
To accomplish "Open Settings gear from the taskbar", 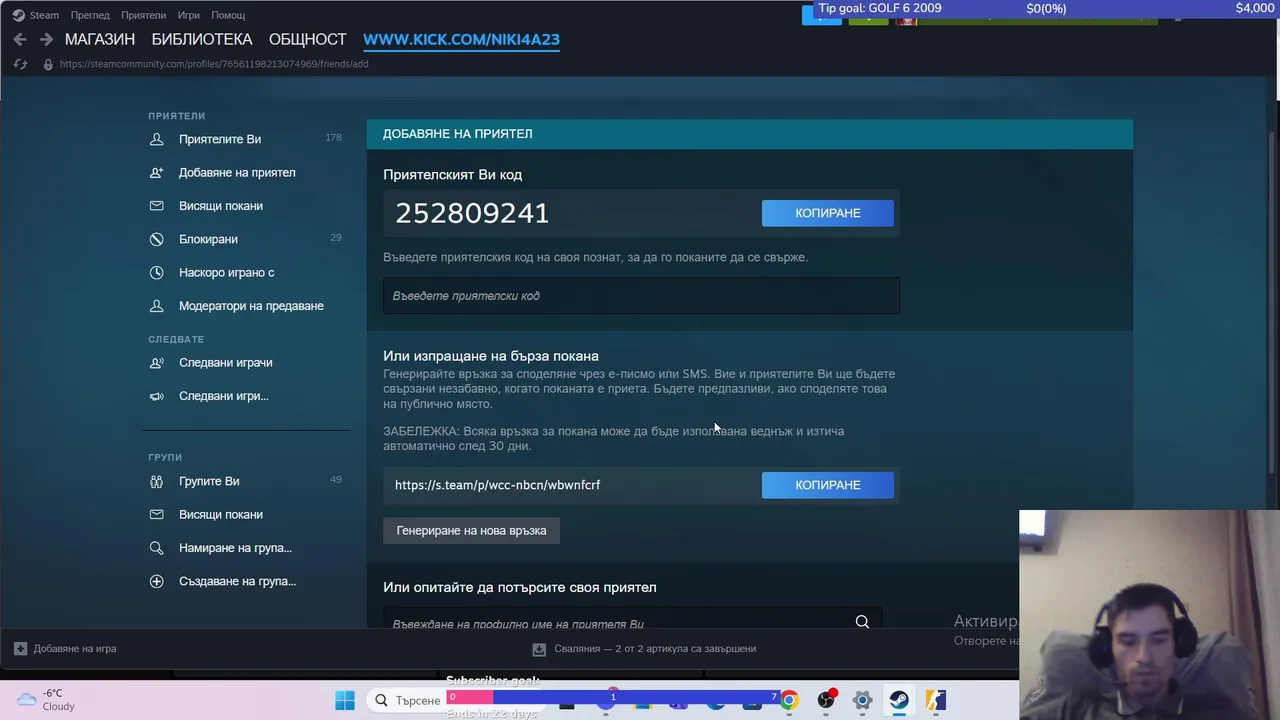I will tap(862, 700).
